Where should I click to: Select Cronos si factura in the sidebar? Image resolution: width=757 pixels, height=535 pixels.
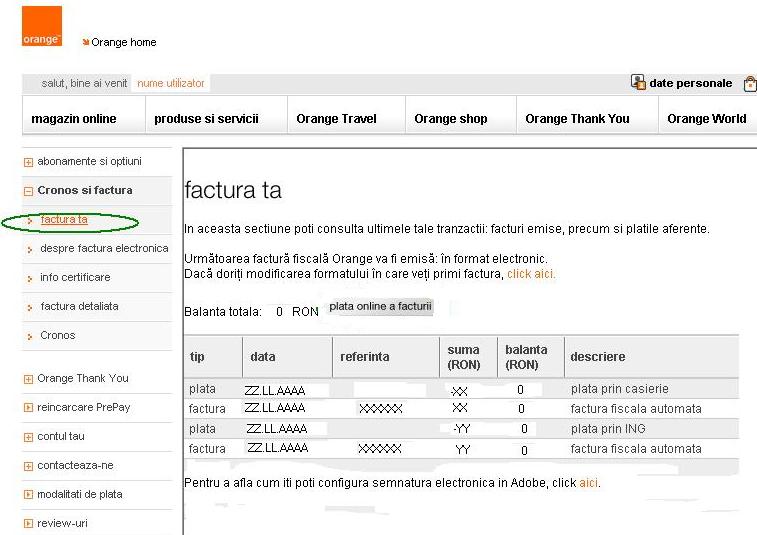[85, 190]
